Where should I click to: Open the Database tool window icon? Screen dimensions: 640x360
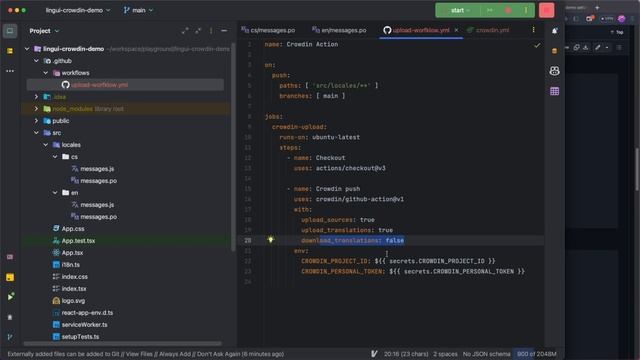click(554, 51)
